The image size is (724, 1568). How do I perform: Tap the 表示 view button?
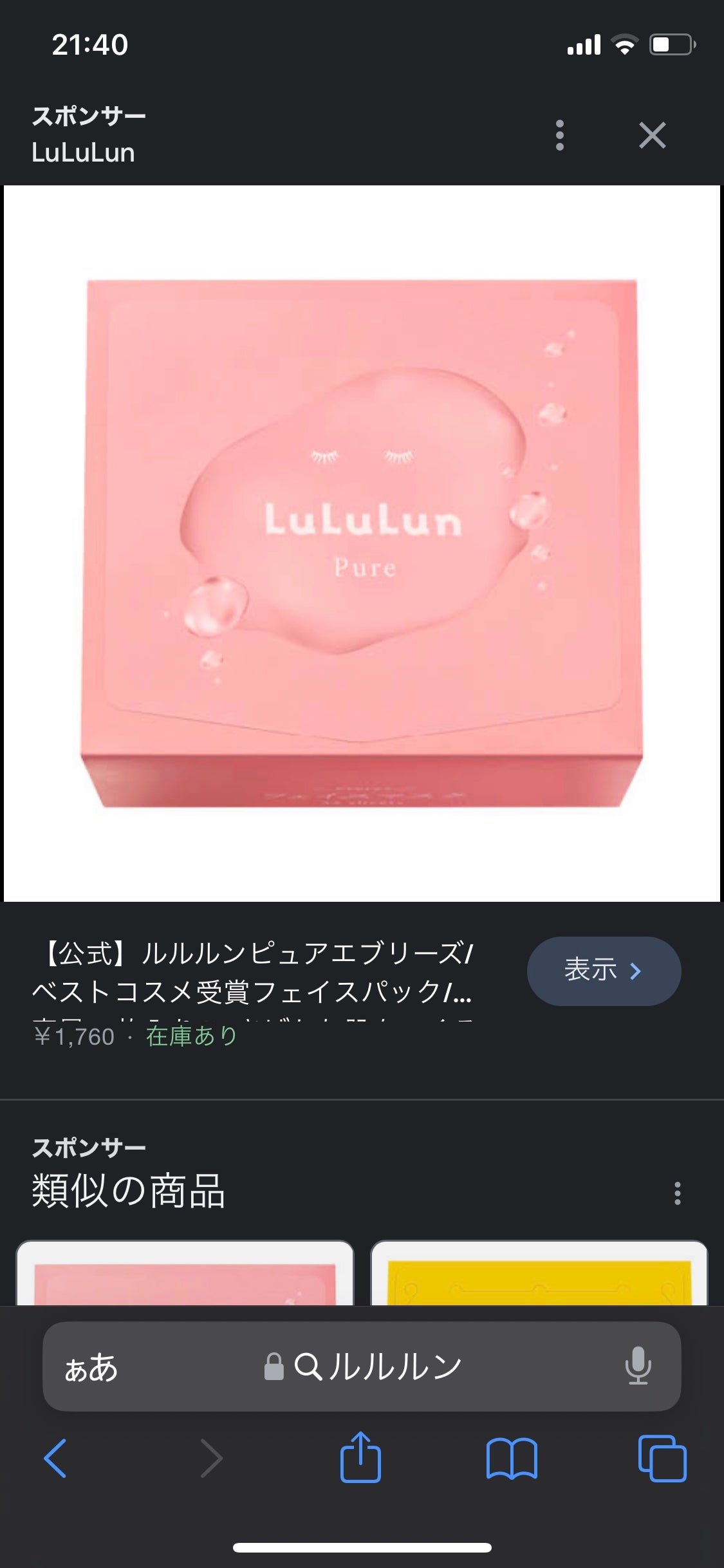point(604,971)
